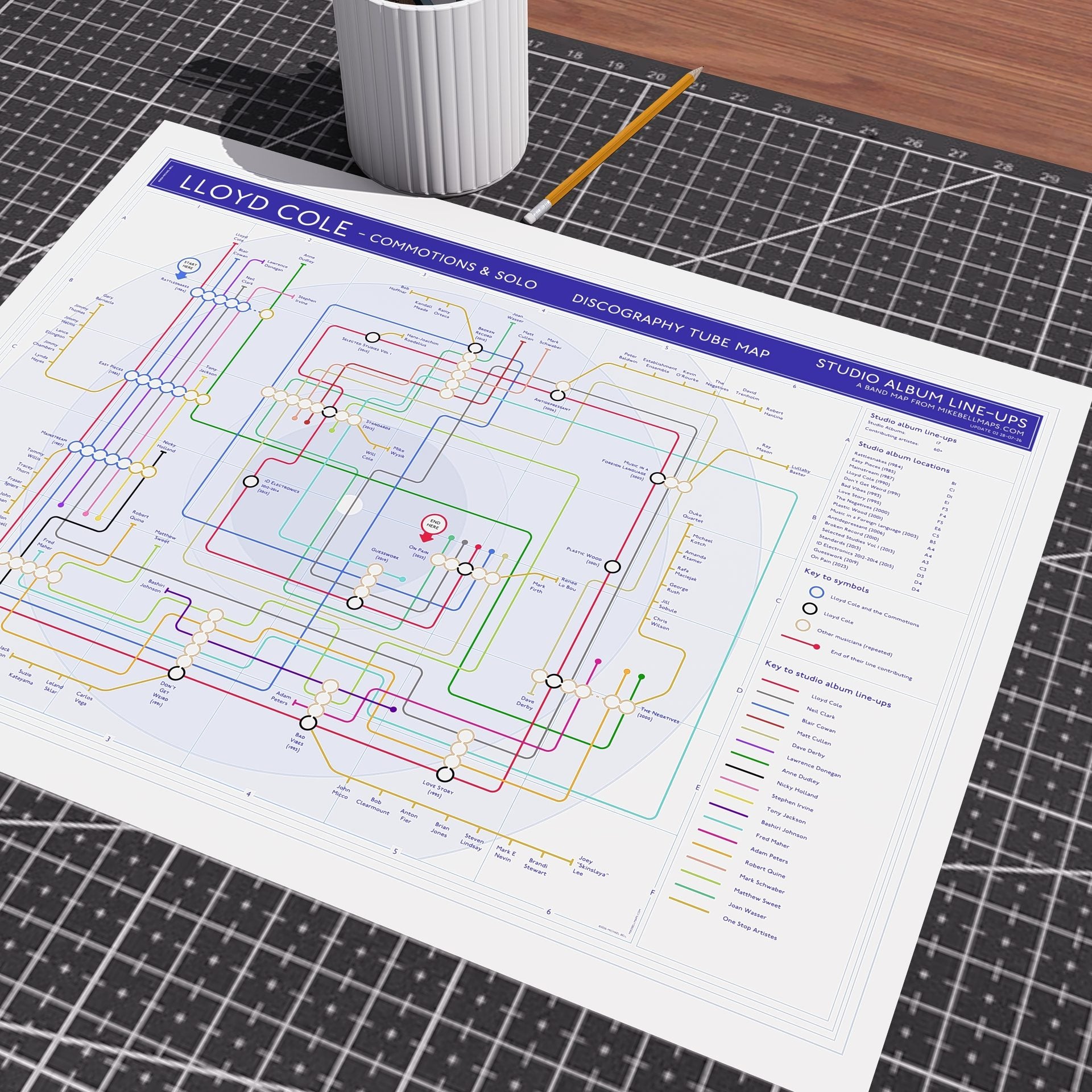Click the black Love Story station circle
1092x1092 pixels.
(x=445, y=774)
